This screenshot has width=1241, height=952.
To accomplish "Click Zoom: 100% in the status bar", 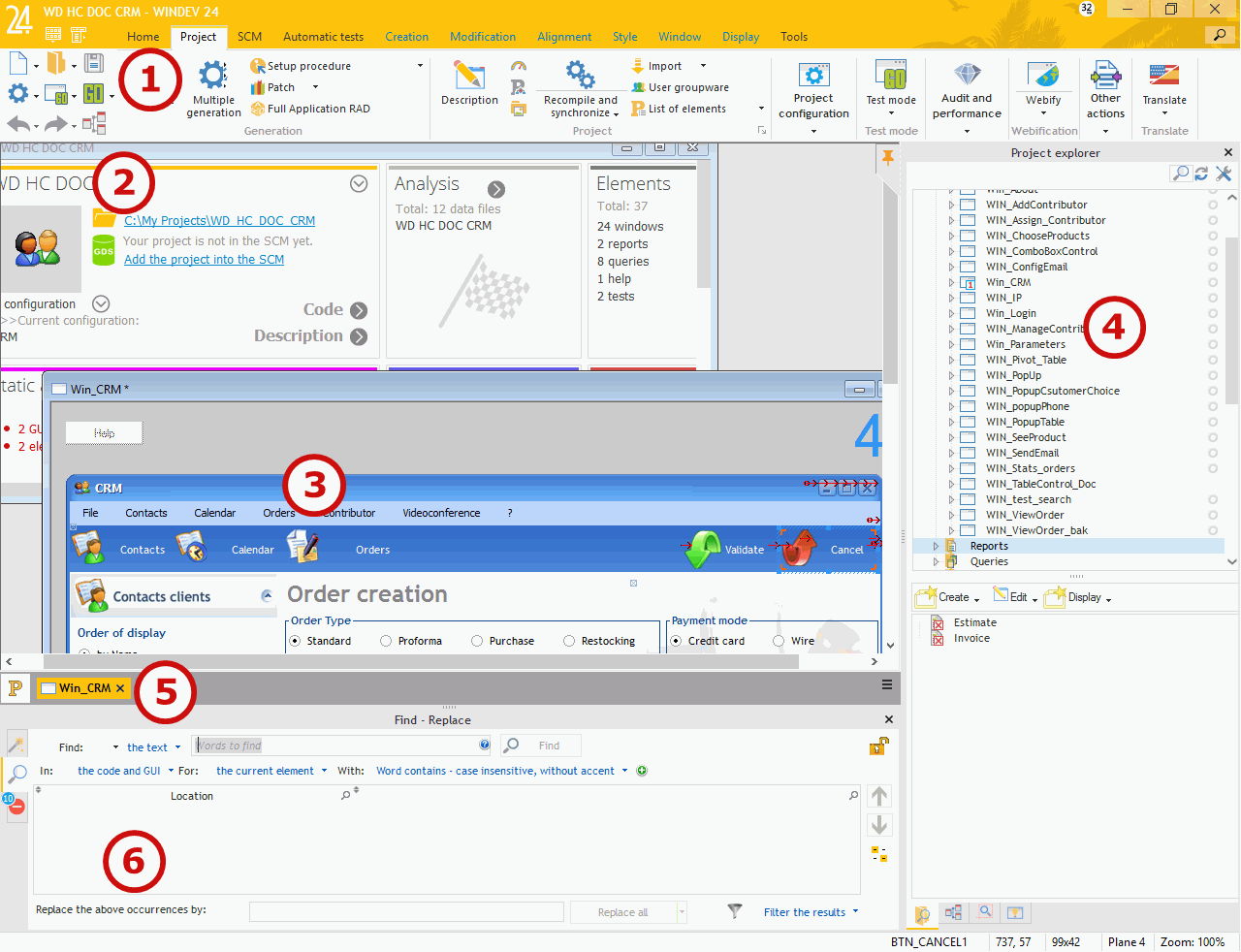I will click(x=1192, y=941).
